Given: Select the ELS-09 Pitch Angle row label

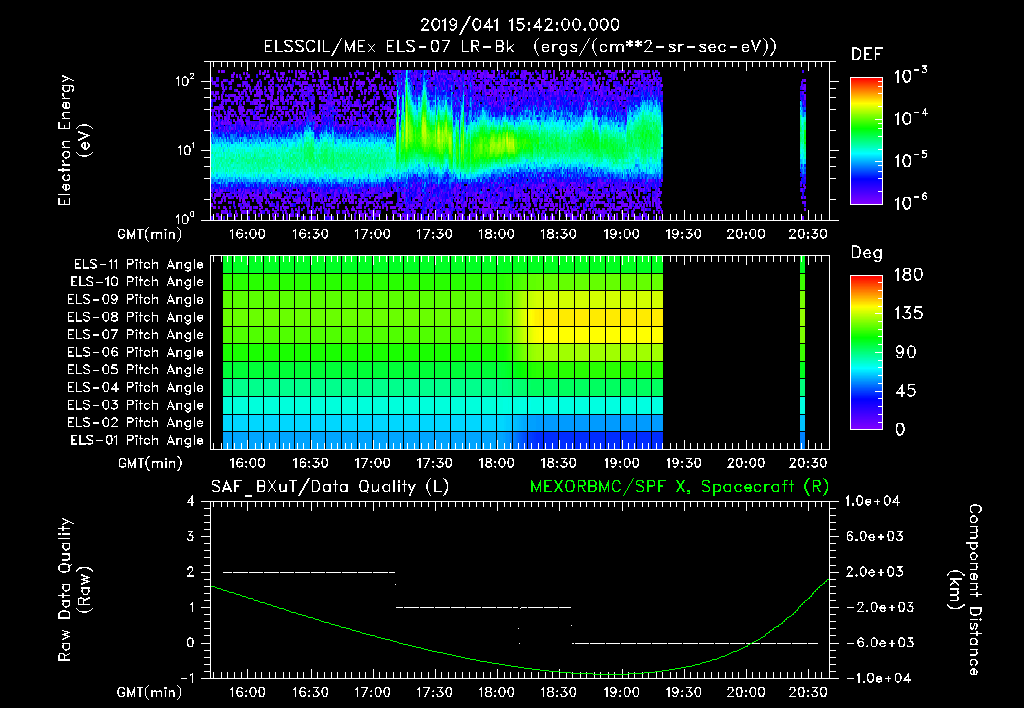Looking at the screenshot, I should (136, 300).
